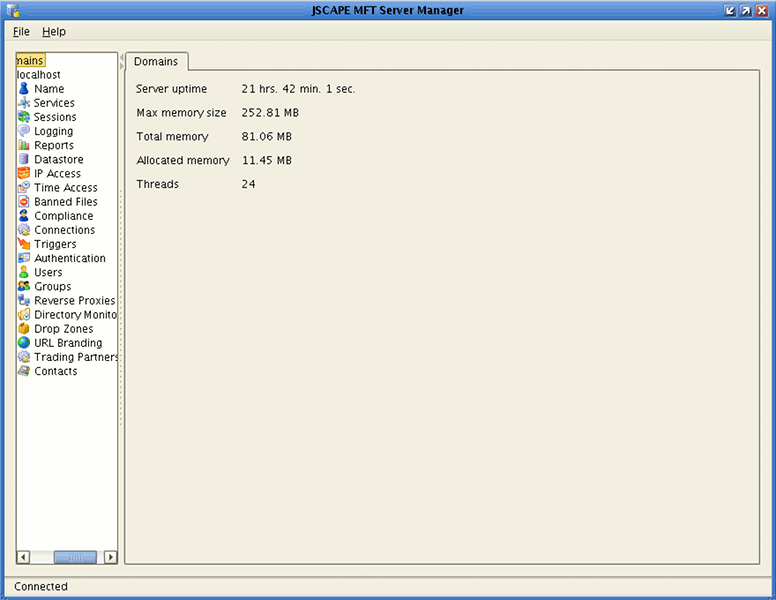Open the Users node
Screen dimensions: 776x600
tap(48, 272)
